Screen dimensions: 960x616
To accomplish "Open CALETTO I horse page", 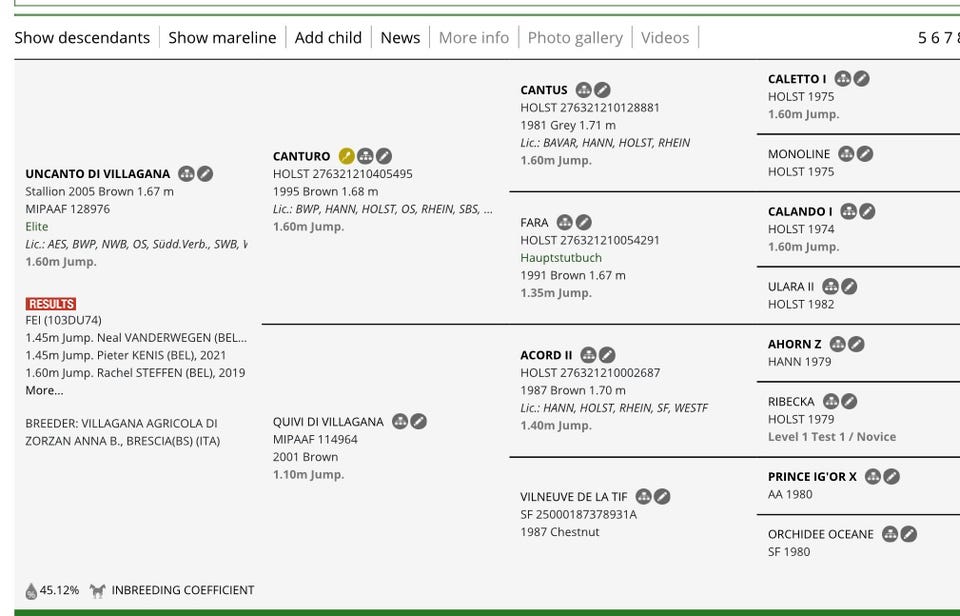I will click(x=797, y=79).
